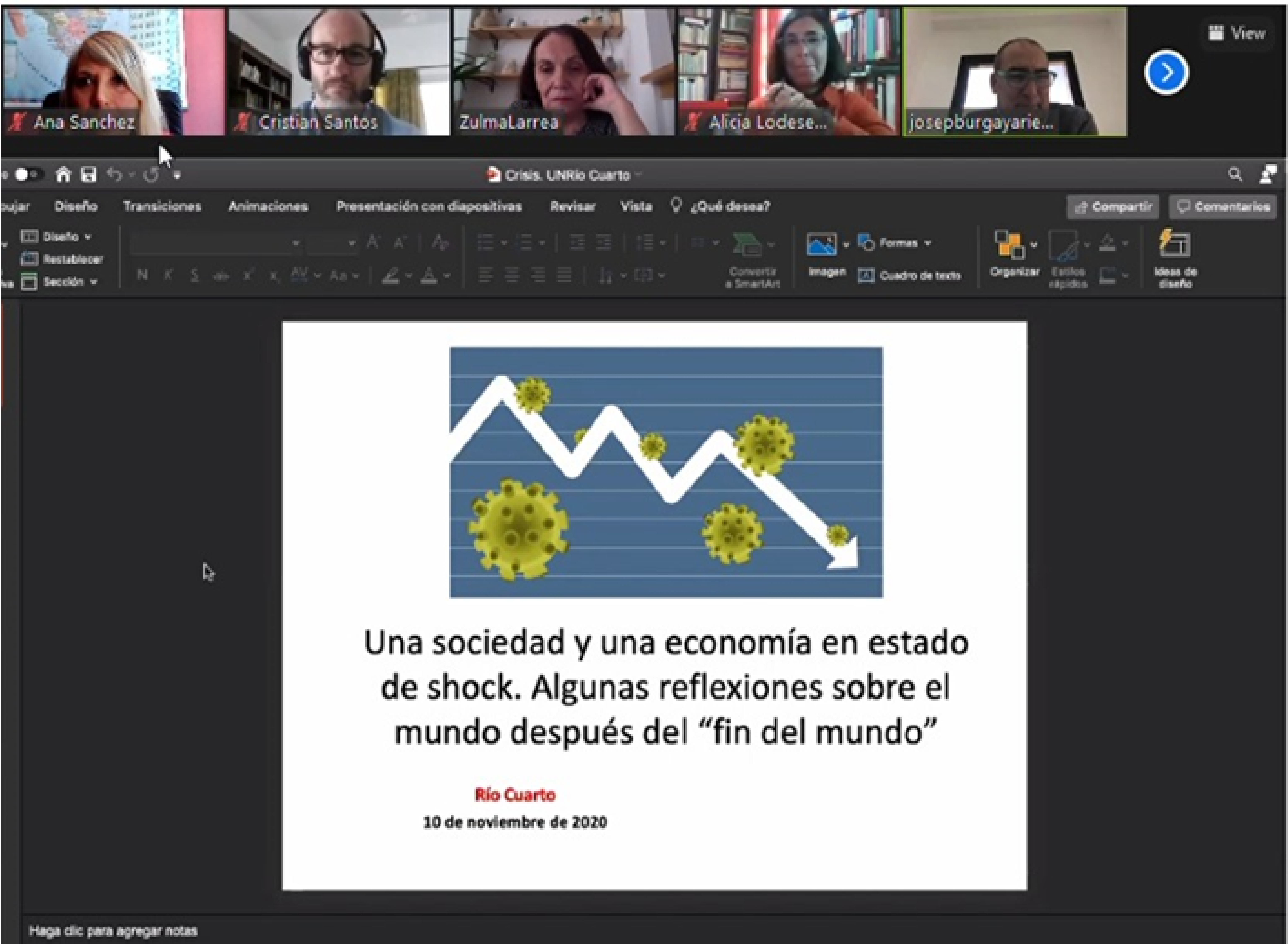Screen dimensions: 1288x944
Task: Open the Diseño layout dropdown
Action: [x=56, y=237]
